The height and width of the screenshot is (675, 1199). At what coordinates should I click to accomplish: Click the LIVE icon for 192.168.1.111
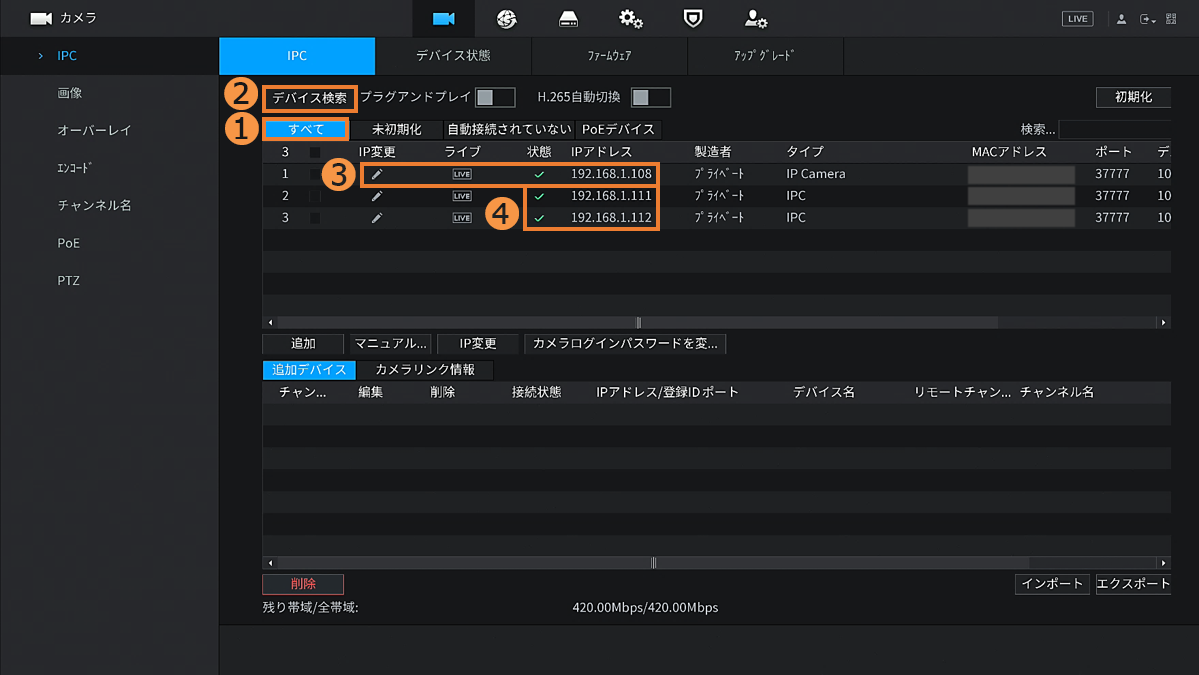coord(461,196)
